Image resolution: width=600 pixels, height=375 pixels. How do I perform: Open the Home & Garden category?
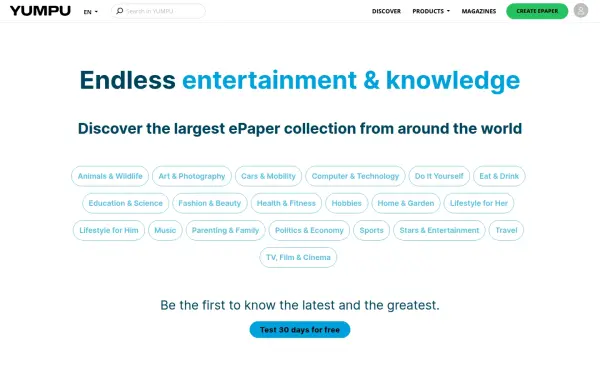[406, 203]
